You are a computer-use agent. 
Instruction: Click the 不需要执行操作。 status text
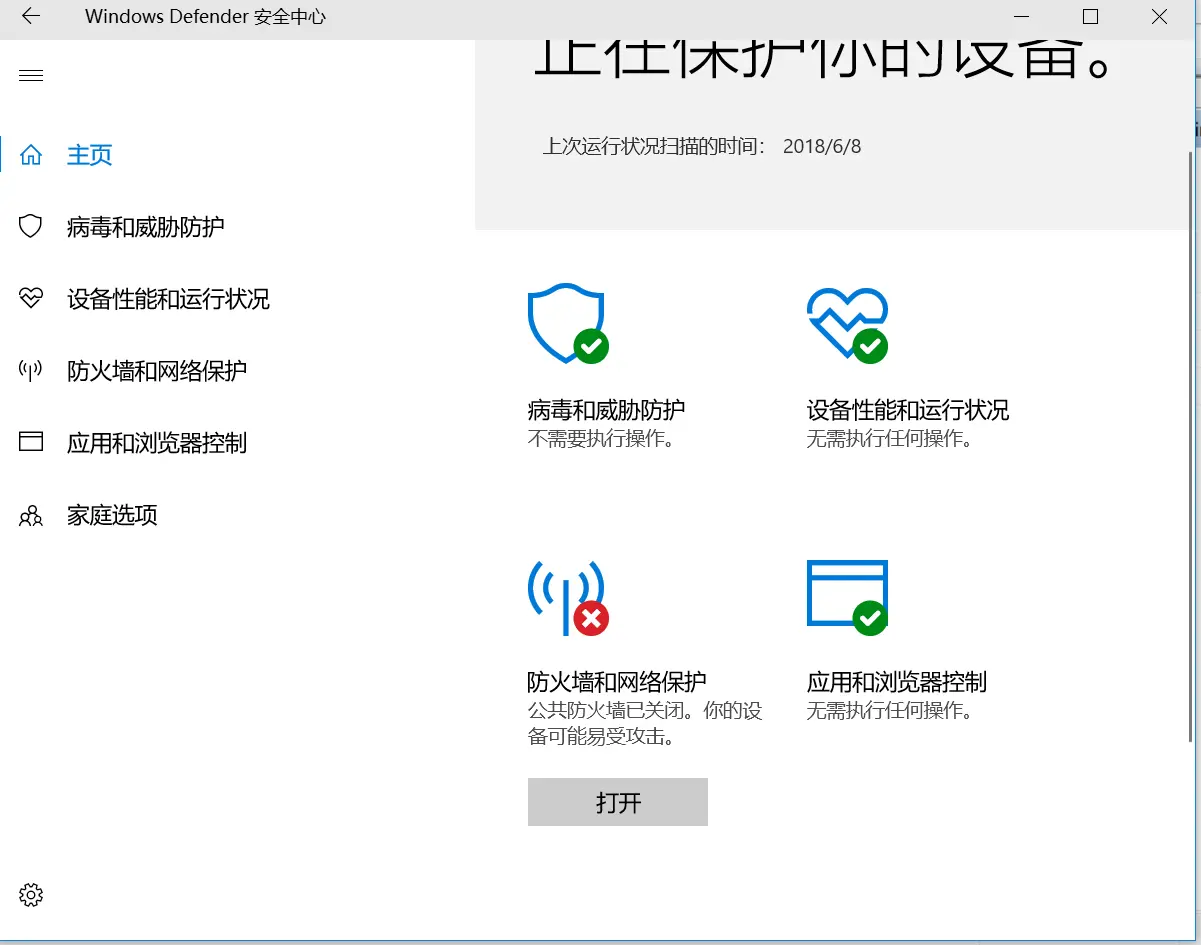coord(601,438)
